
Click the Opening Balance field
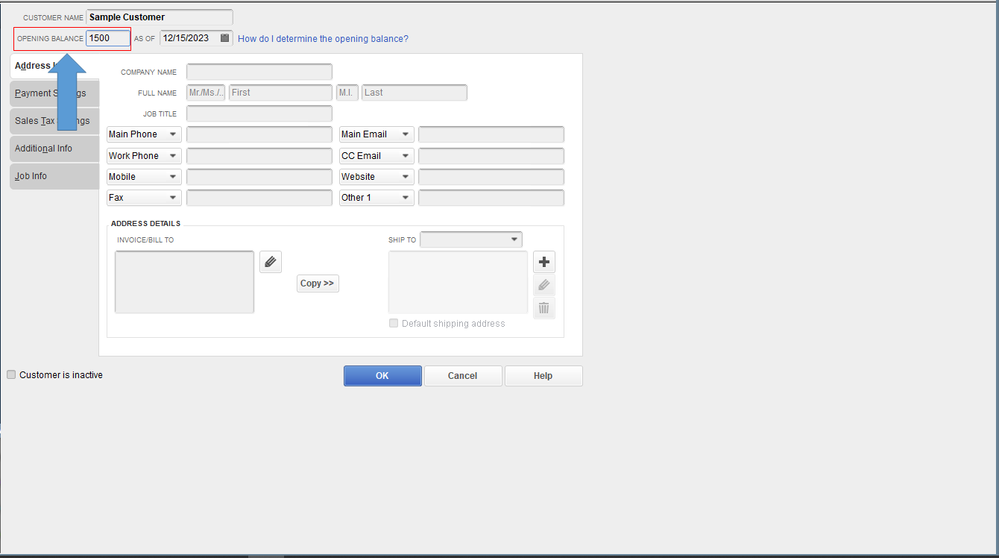tap(108, 38)
